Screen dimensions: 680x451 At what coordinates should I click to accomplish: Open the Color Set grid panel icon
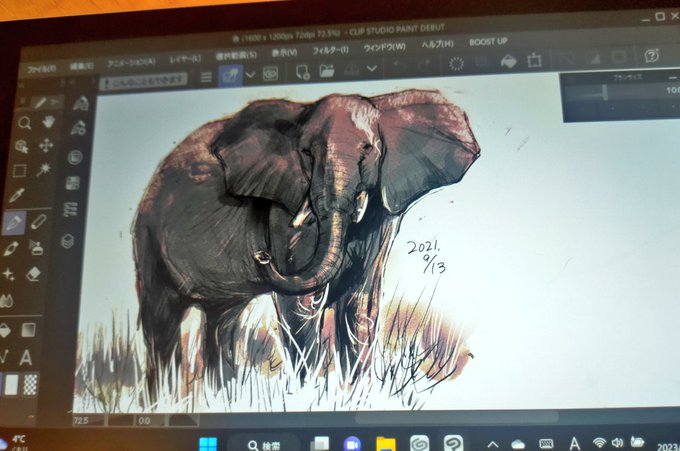tap(72, 183)
